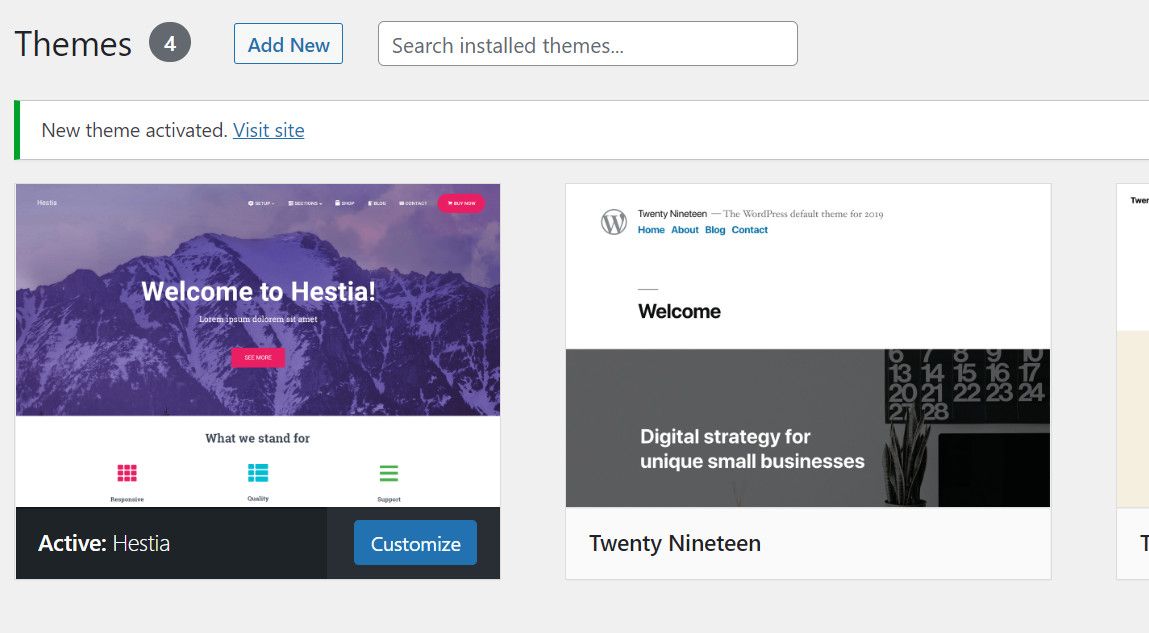Click the Add New button
Viewport: 1149px width, 633px height.
click(288, 44)
